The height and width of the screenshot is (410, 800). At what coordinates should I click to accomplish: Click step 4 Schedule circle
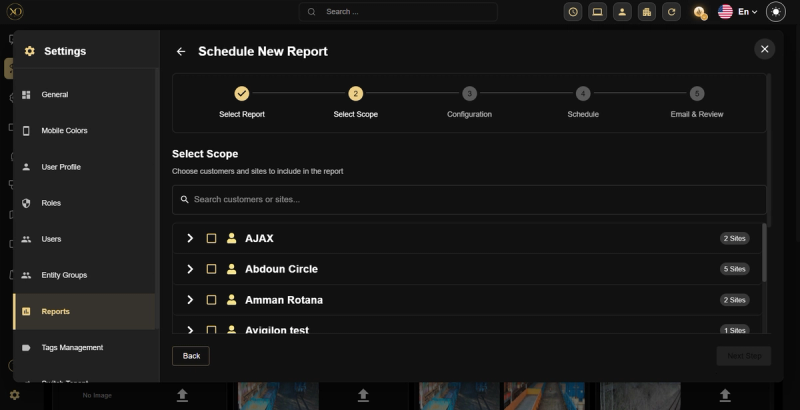point(583,93)
